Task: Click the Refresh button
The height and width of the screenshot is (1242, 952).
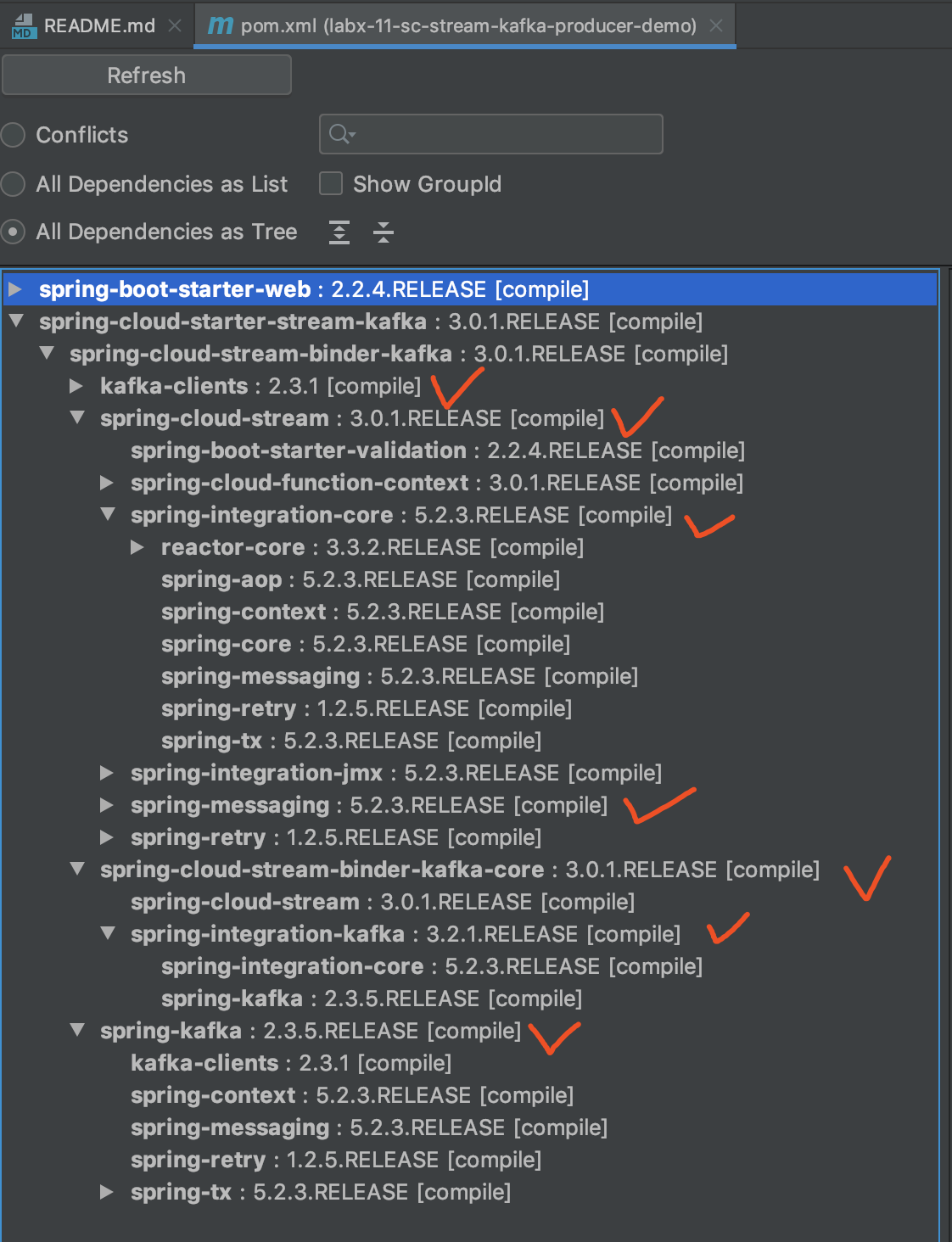Action: [x=146, y=75]
